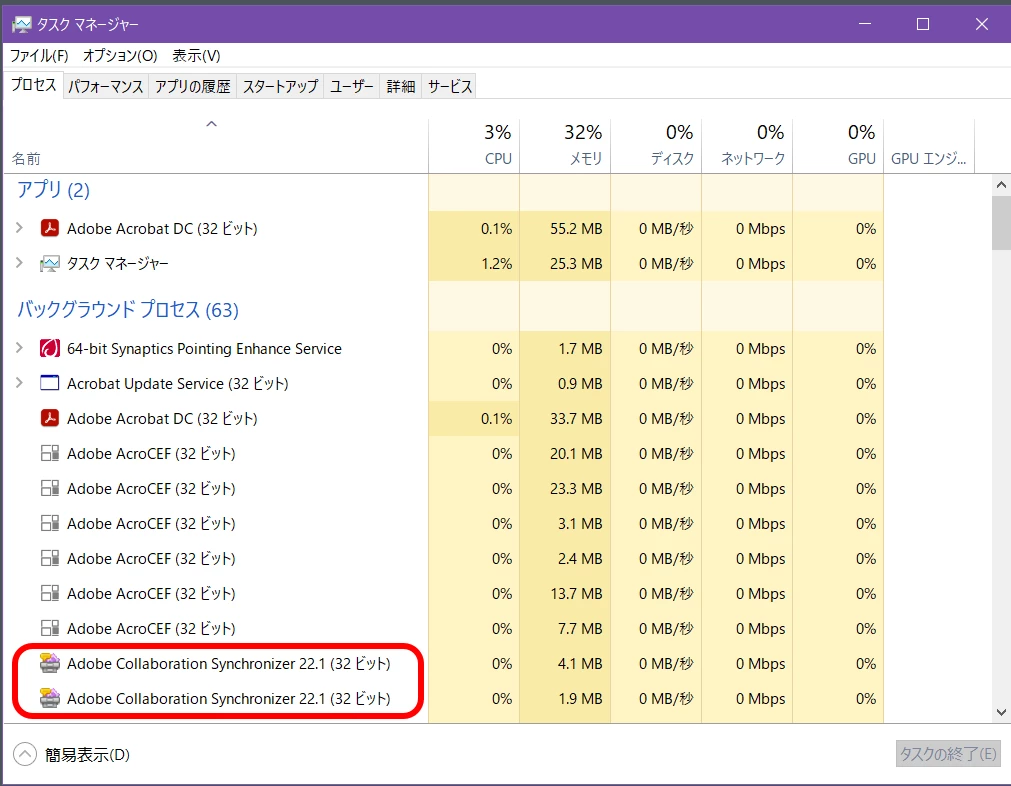Open the ファイル(F) menu

coord(39,55)
